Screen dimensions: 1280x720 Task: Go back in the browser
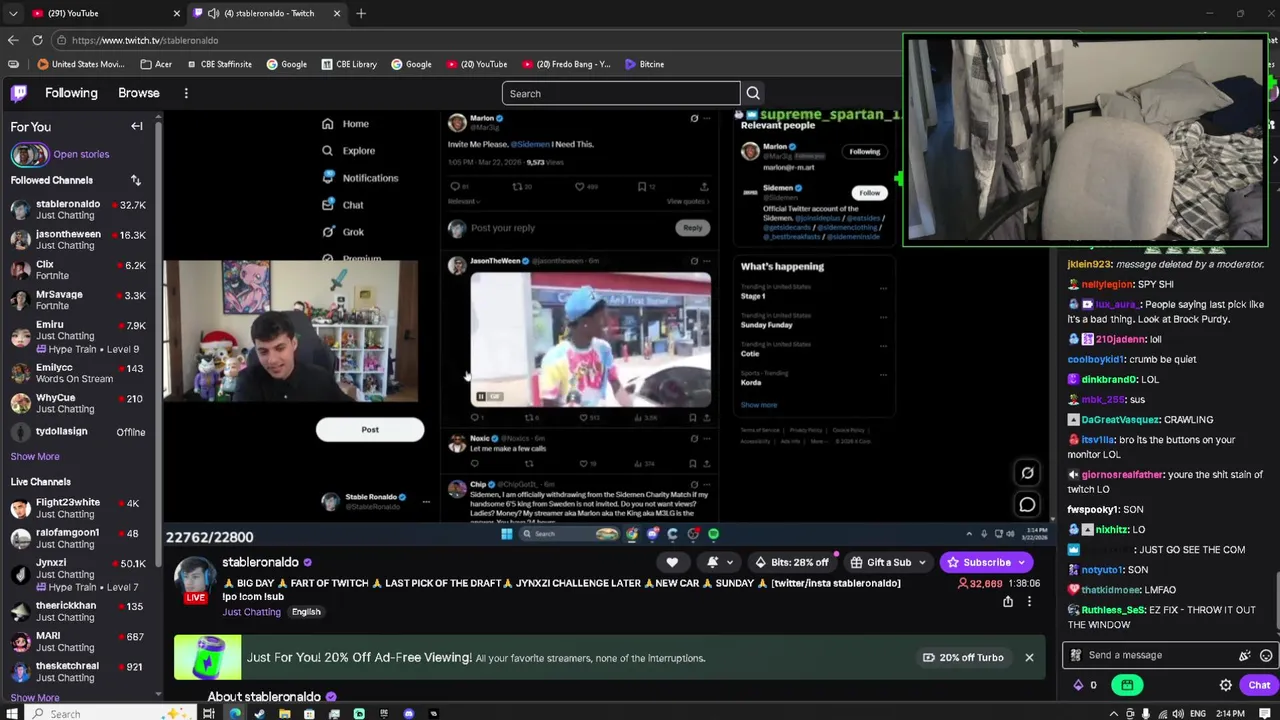coord(13,40)
